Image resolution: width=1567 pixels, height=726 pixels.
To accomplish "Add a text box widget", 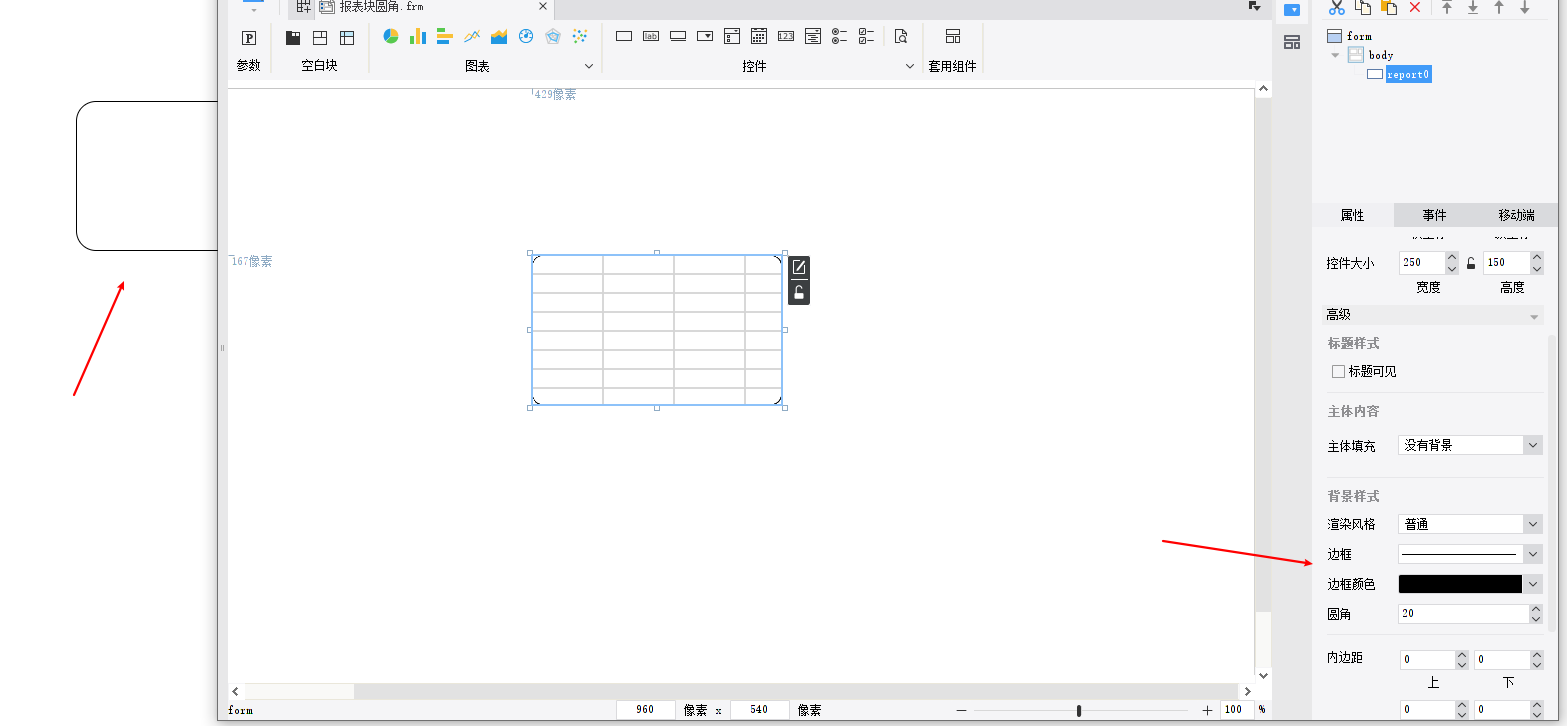I will 624,36.
